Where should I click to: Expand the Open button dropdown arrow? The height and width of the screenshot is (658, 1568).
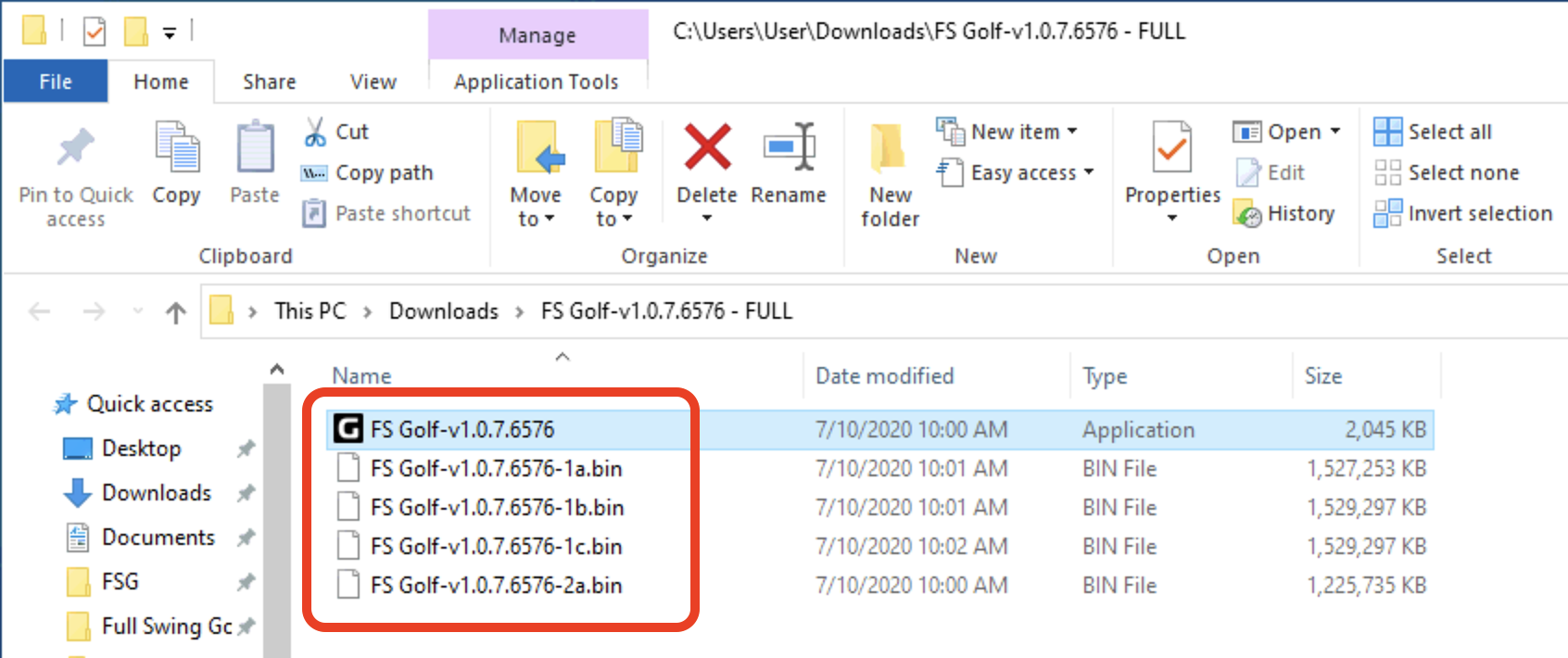pos(1335,132)
